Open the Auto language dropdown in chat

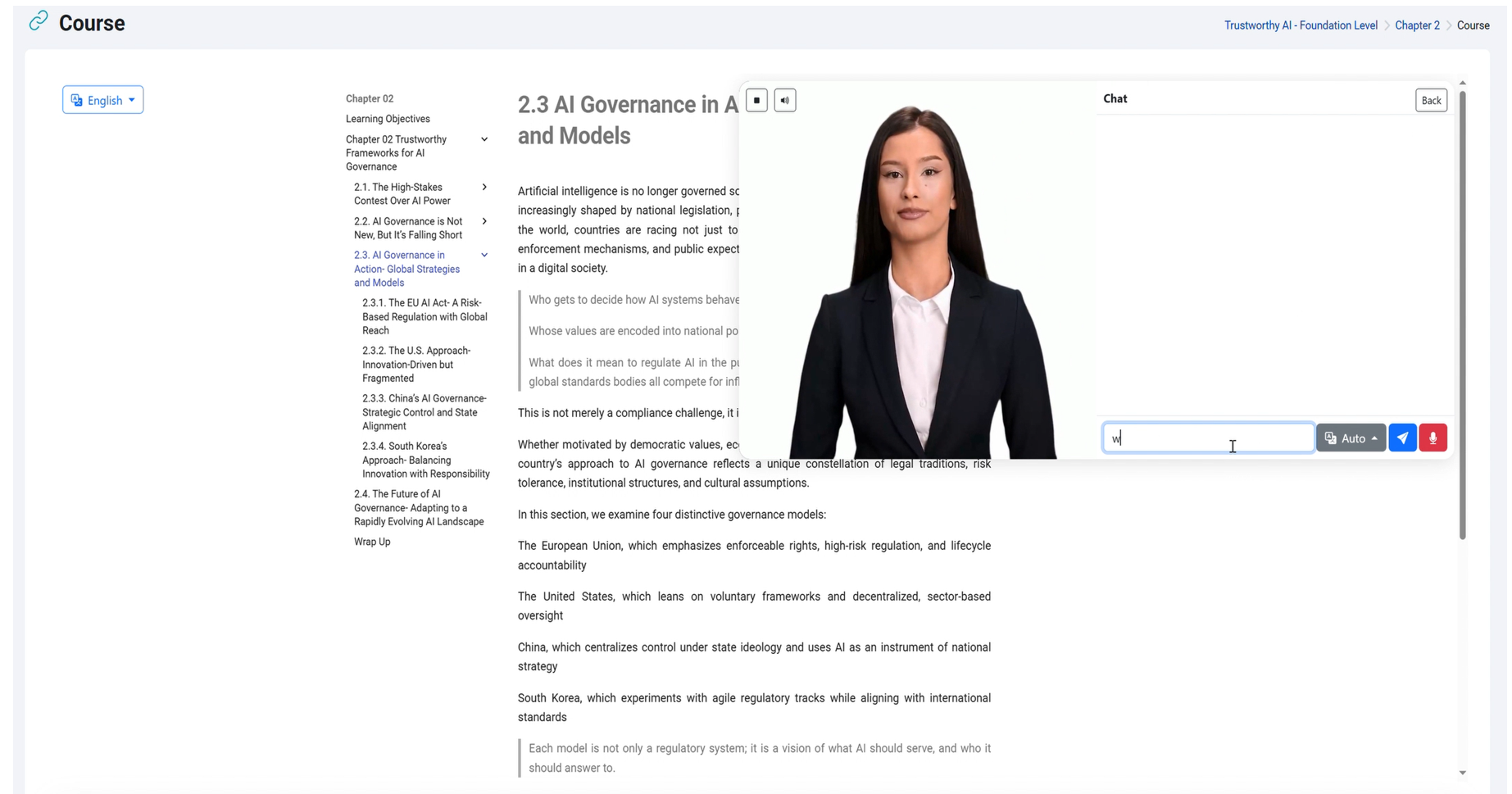(1351, 438)
